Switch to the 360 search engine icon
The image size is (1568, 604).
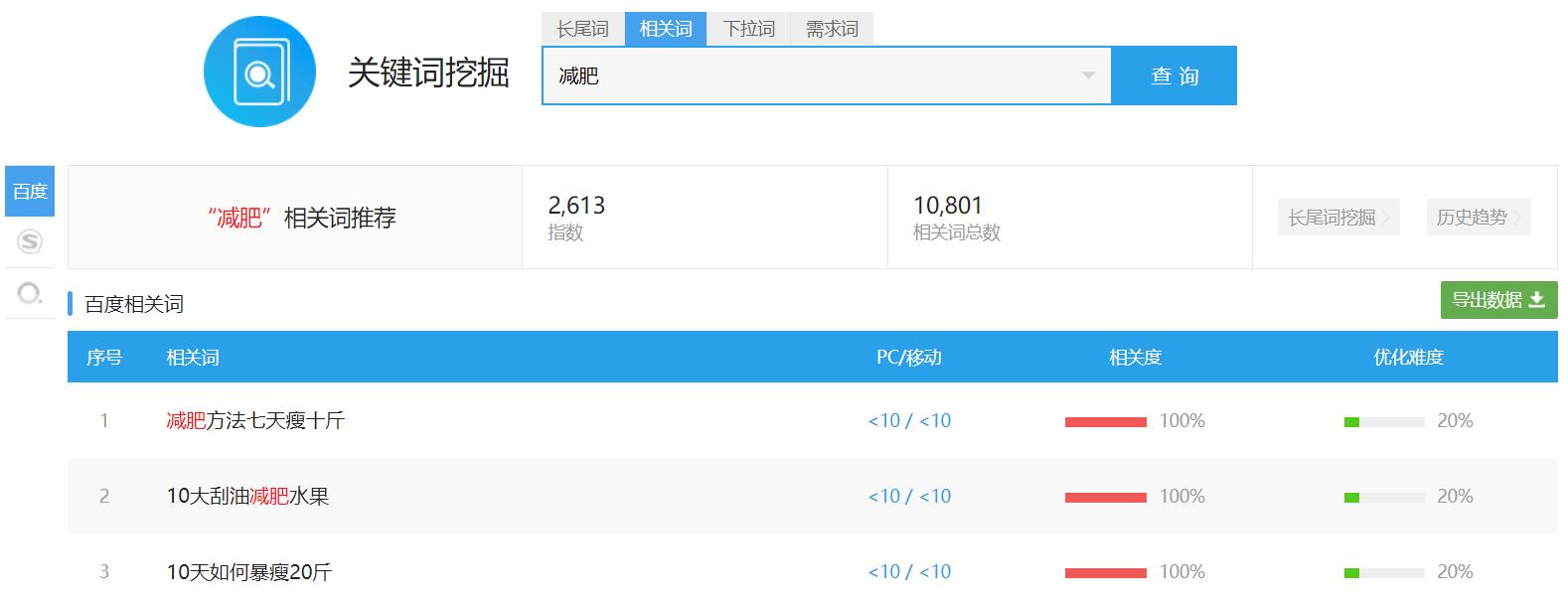(x=30, y=293)
